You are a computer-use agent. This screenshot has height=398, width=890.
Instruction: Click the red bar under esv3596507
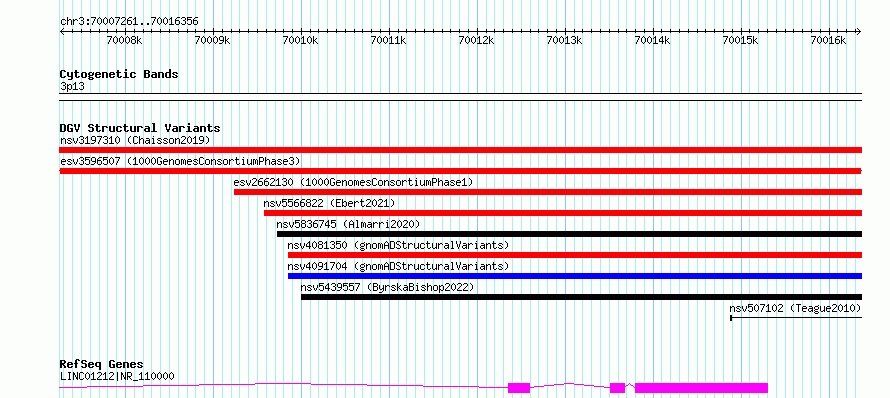pos(461,171)
